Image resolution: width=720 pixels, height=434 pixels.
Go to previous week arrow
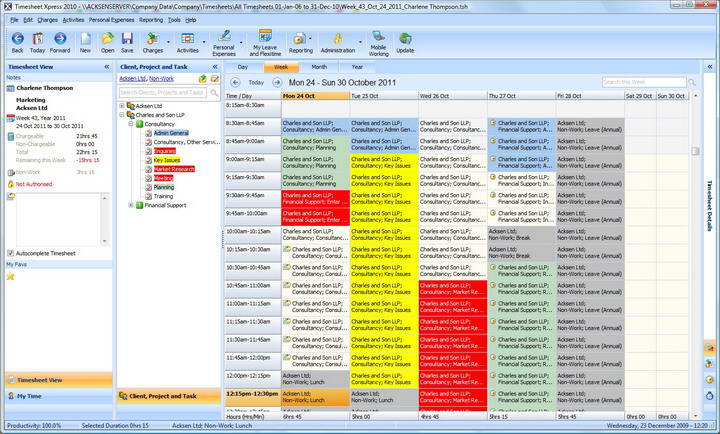point(235,83)
